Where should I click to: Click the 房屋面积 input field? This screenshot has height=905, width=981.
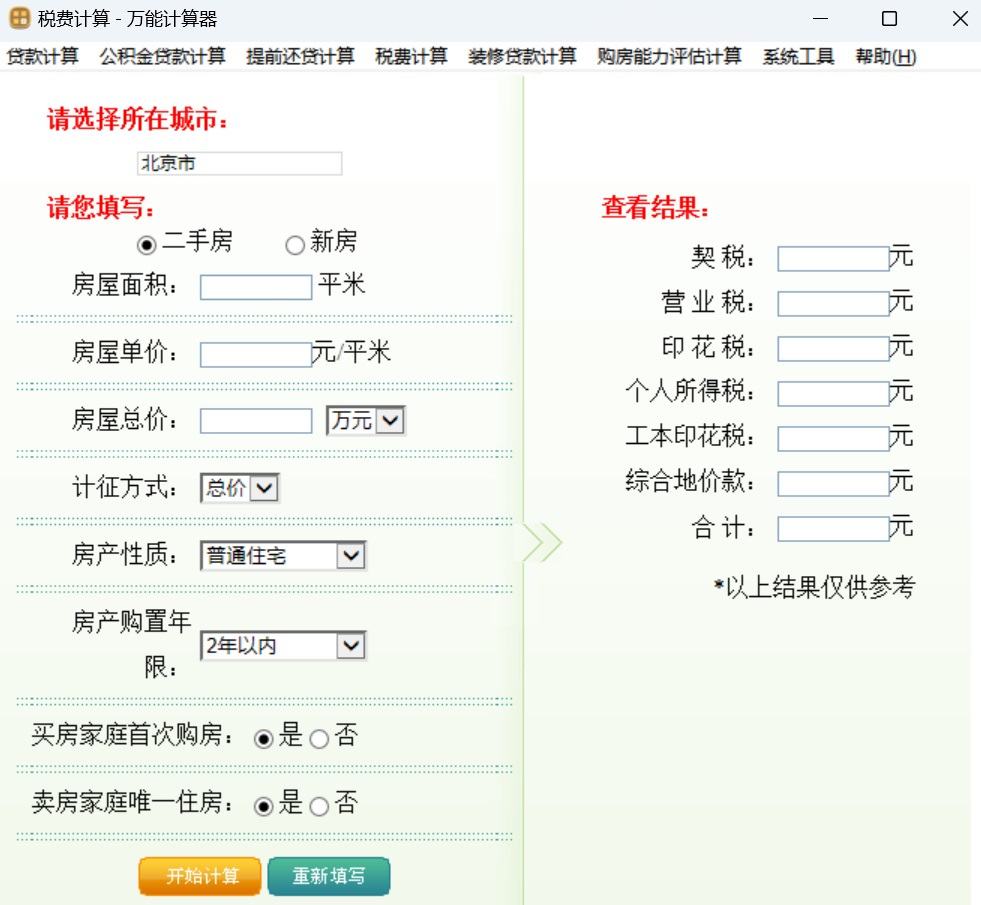(x=255, y=286)
